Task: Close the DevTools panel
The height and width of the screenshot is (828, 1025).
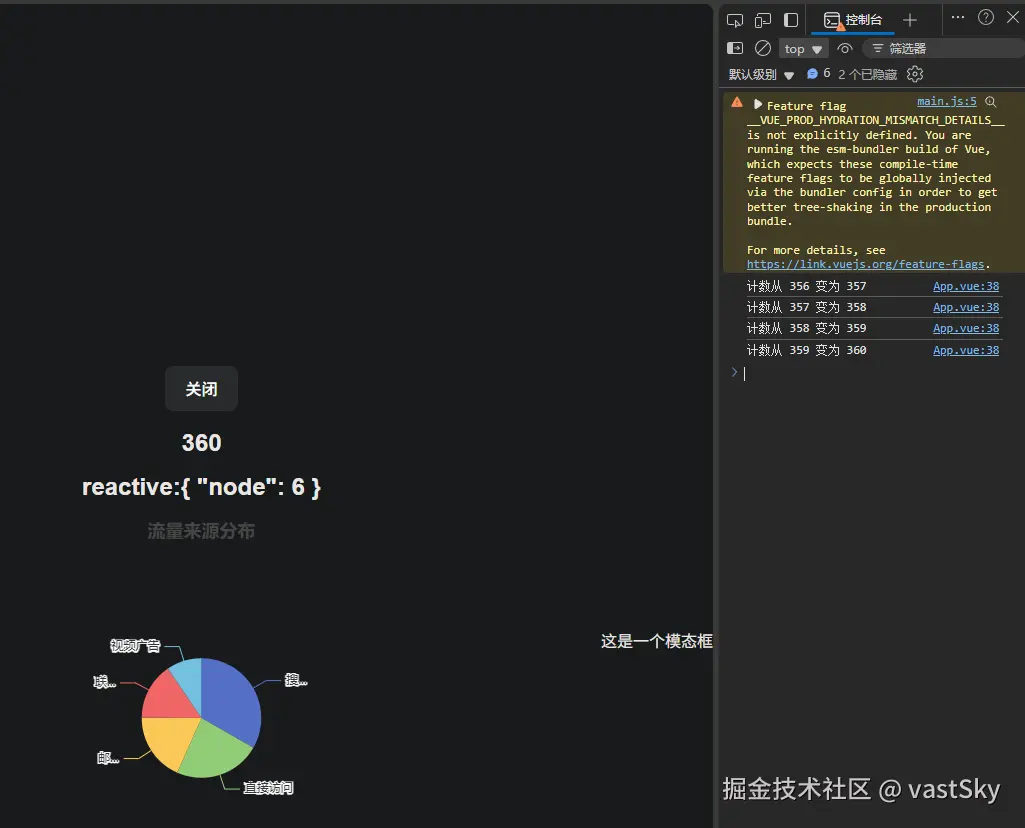Action: click(x=1013, y=18)
